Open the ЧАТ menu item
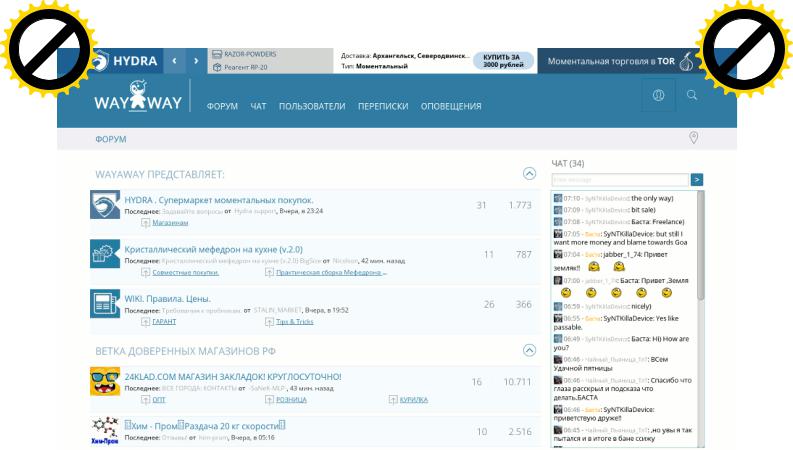This screenshot has height=450, width=793. pos(258,106)
